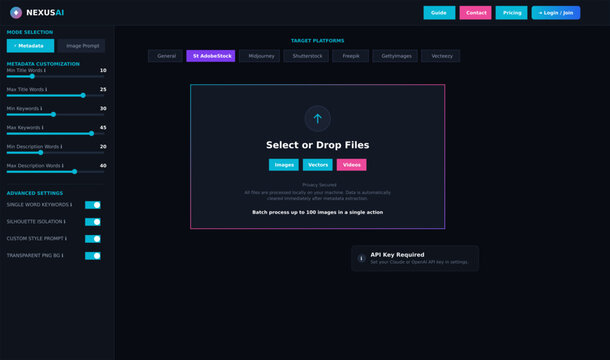Click the Max Title Words slider handle
This screenshot has width=610, height=360.
click(83, 95)
